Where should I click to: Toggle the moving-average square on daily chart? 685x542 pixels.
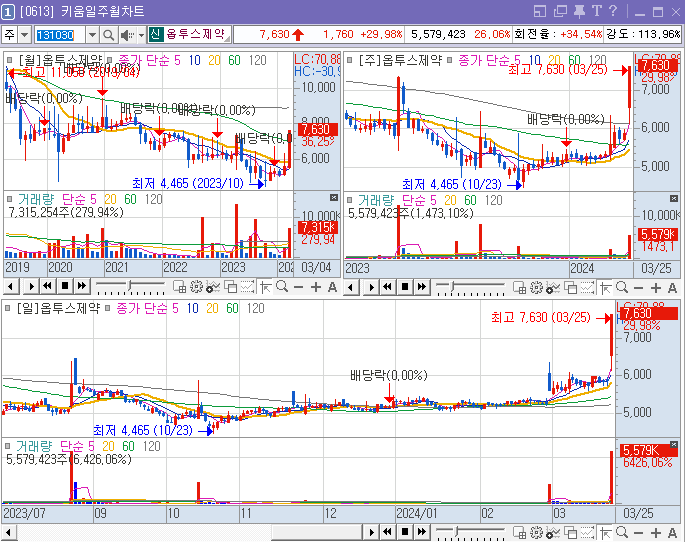click(107, 308)
